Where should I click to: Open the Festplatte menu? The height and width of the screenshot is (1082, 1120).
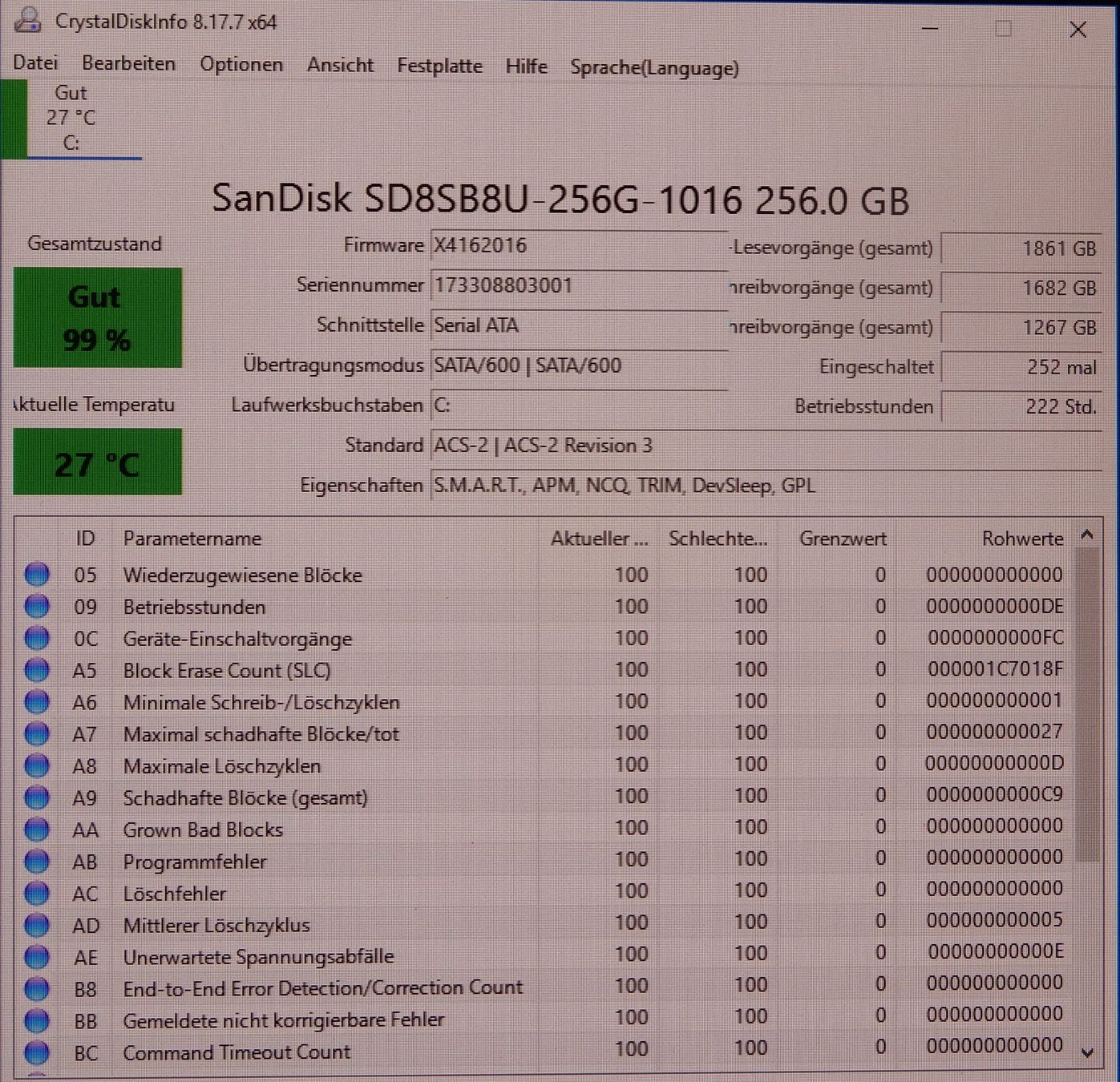439,67
